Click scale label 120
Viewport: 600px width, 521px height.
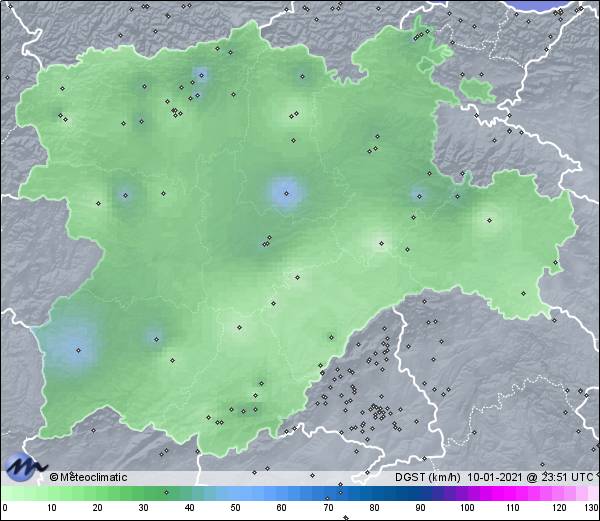[559, 508]
